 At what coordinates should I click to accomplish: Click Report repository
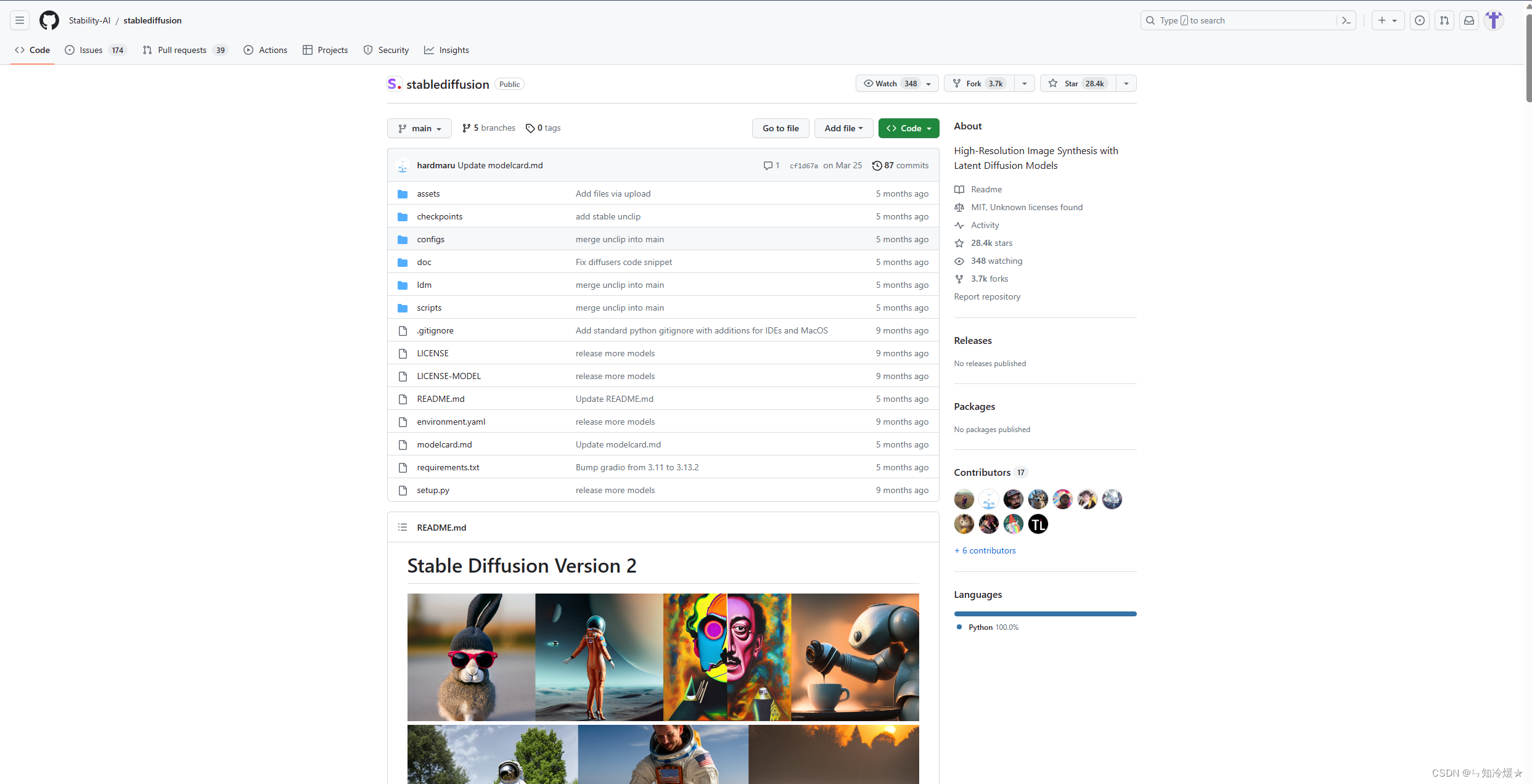pos(987,296)
